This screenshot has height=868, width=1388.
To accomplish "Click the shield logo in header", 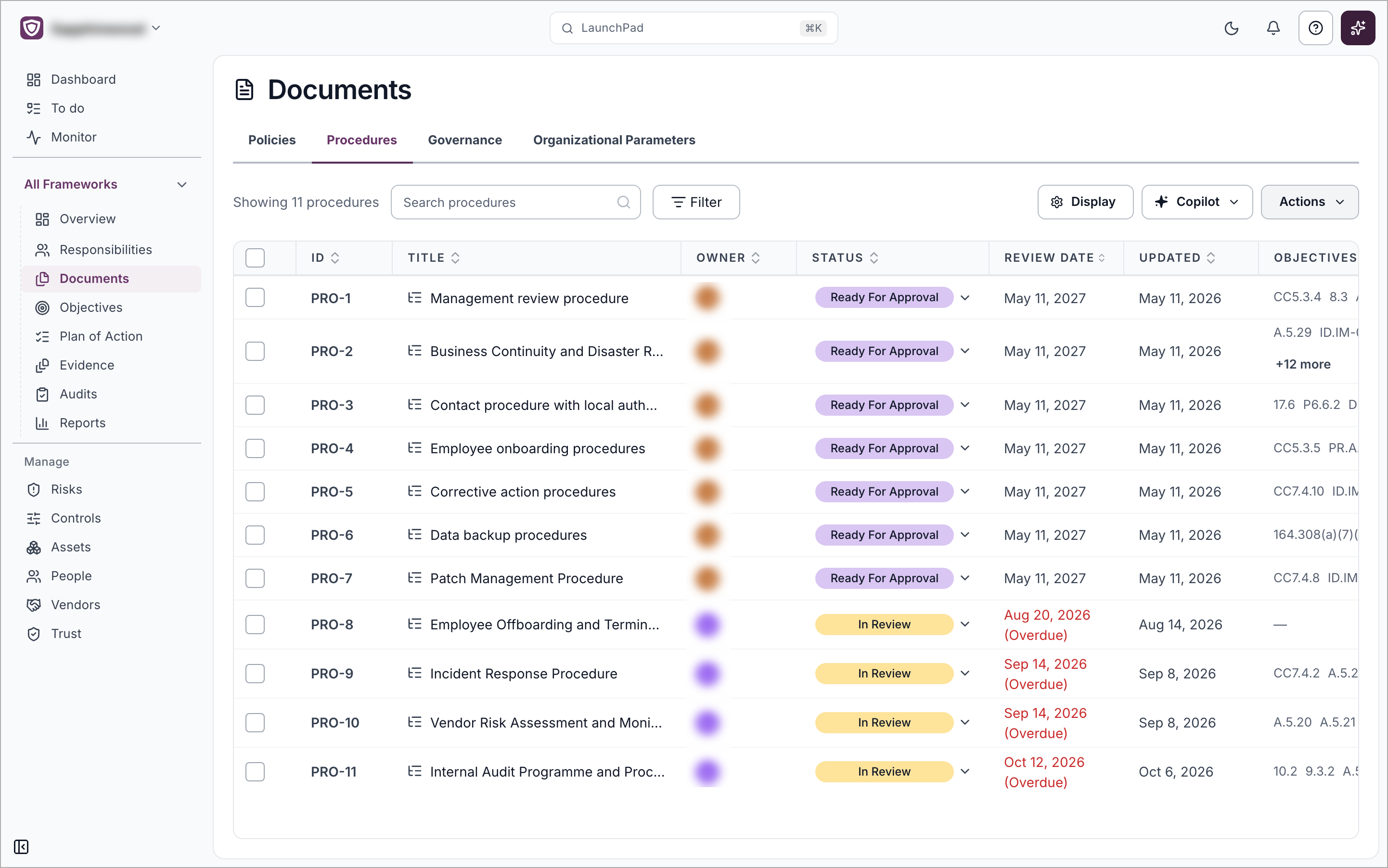I will coord(32,27).
